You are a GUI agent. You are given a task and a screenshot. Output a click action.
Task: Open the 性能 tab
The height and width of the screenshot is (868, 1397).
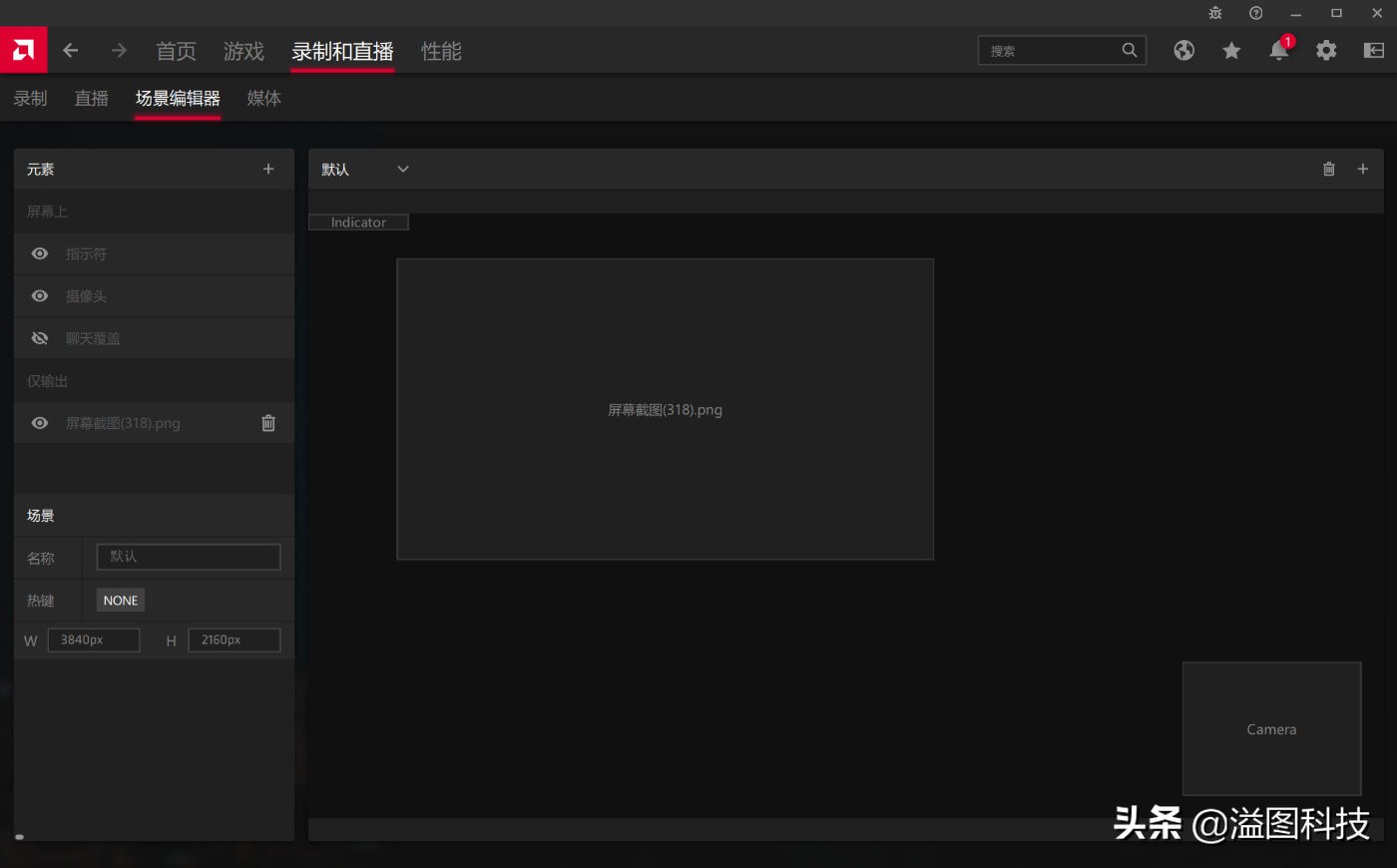coord(441,51)
